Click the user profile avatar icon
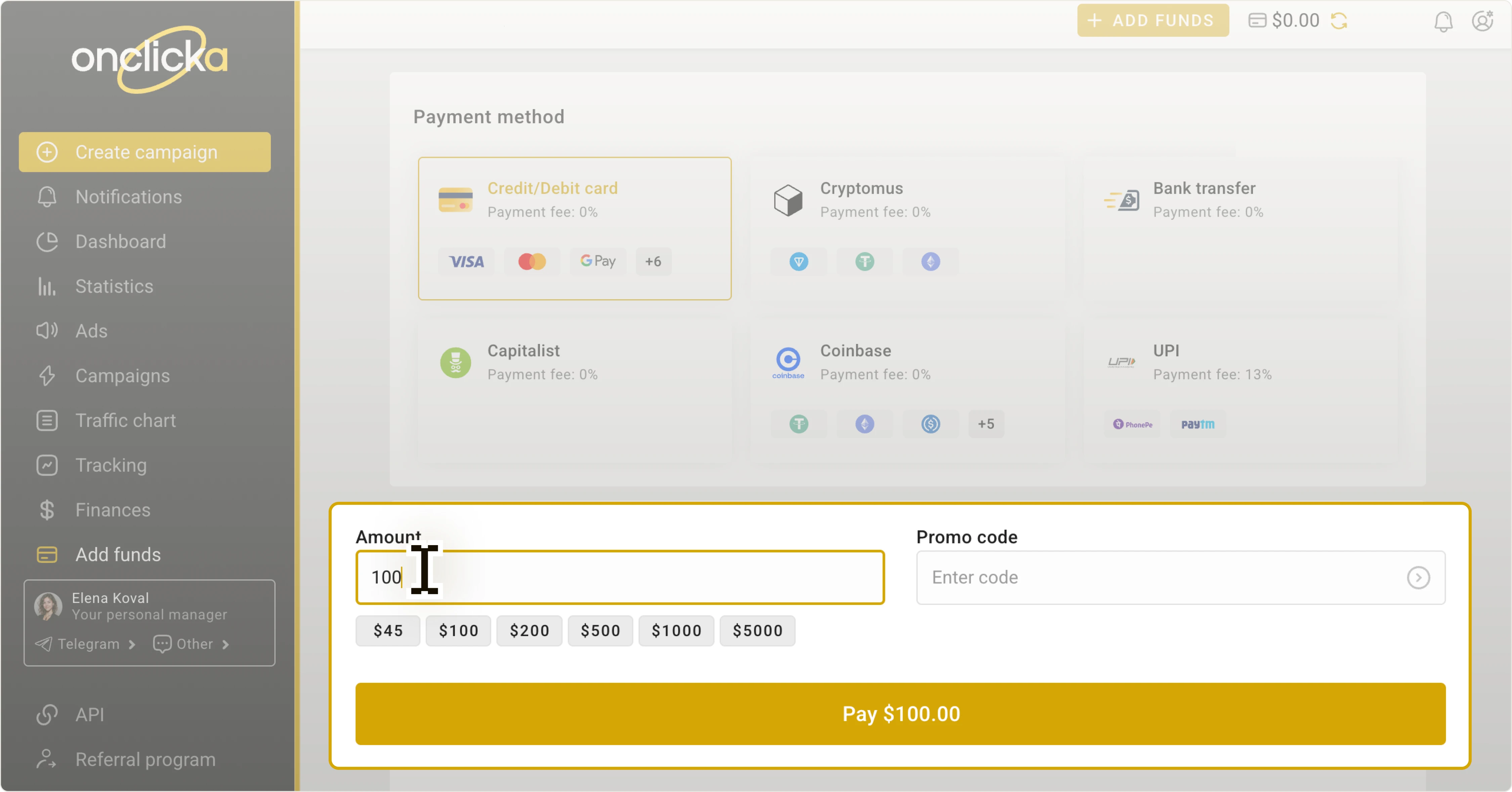 tap(1483, 20)
